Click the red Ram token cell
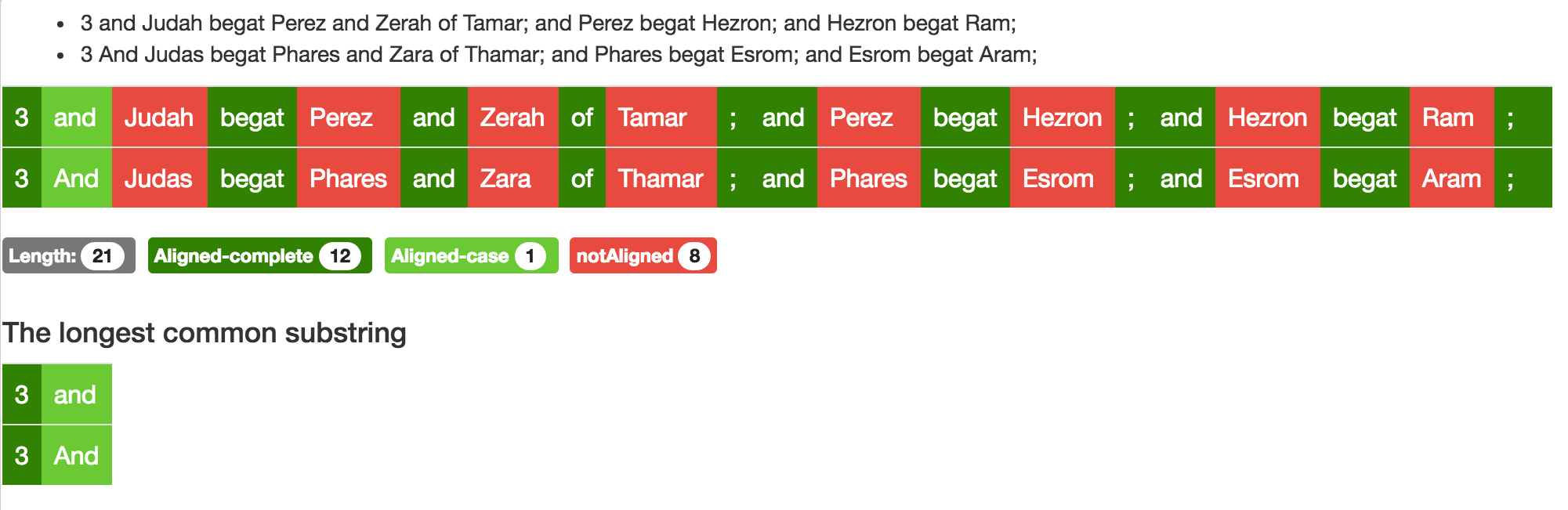This screenshot has height=510, width=1568. pos(1450,118)
